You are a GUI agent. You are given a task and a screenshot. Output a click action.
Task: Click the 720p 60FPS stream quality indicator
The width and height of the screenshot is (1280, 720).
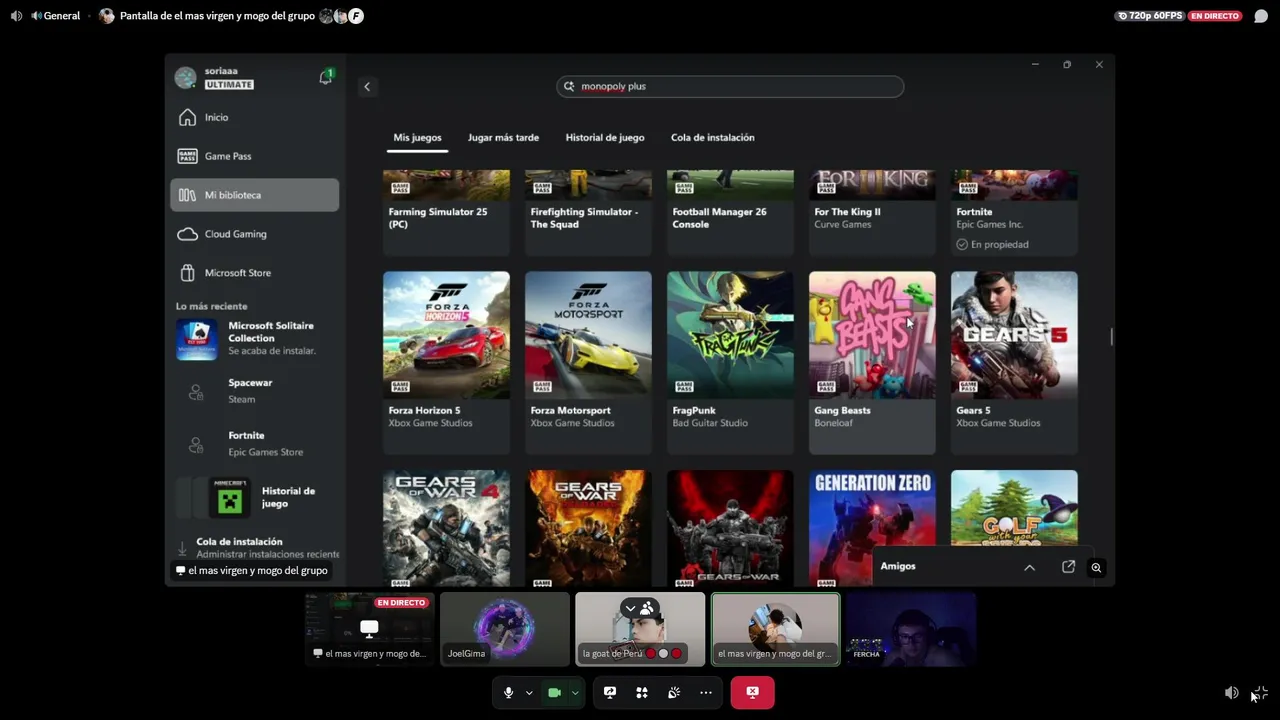point(1150,16)
